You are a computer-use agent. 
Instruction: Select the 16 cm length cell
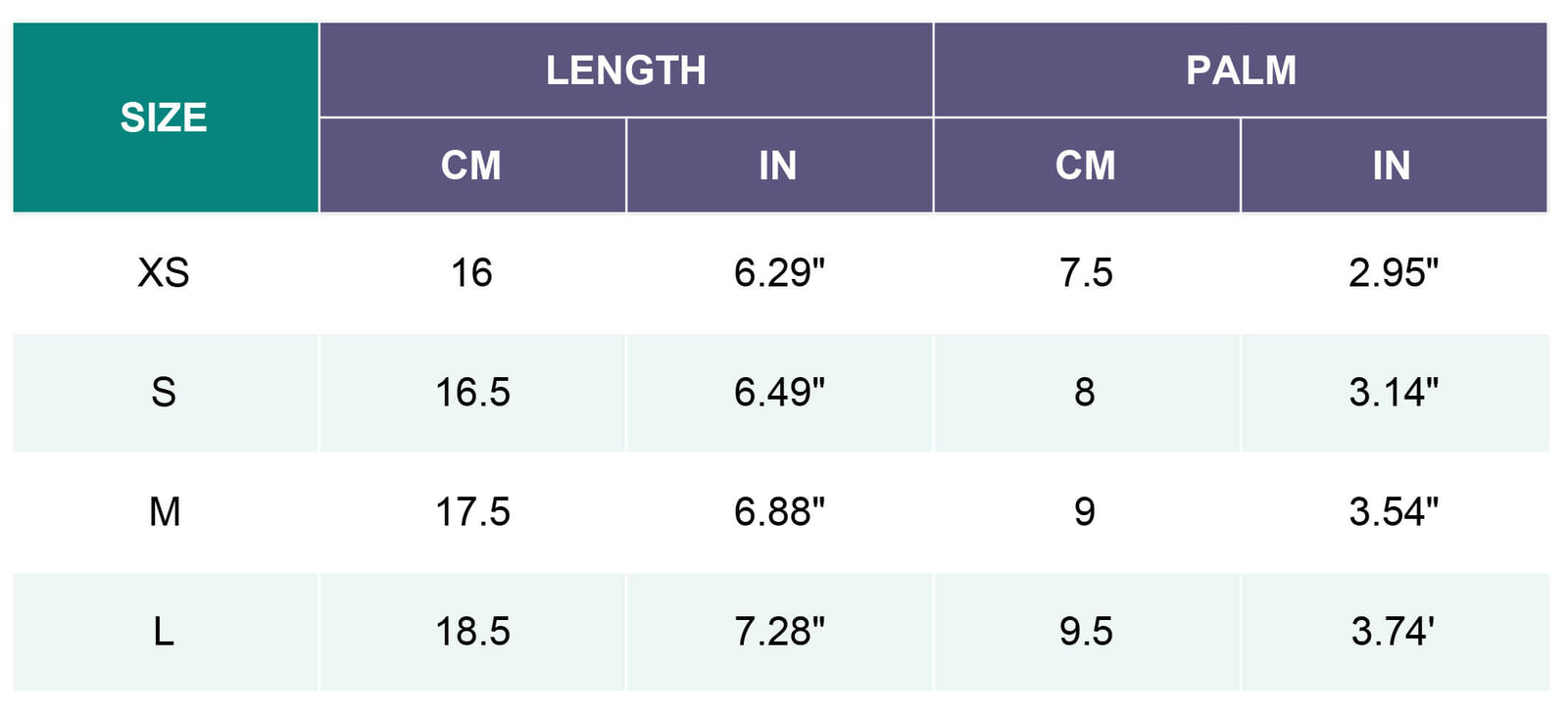coord(471,273)
